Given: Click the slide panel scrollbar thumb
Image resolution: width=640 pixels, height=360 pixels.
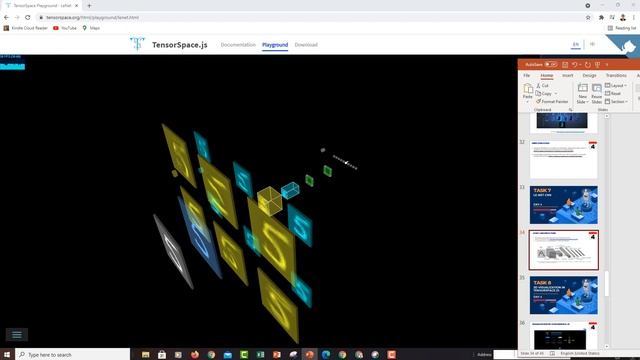Looking at the screenshot, I should [607, 284].
